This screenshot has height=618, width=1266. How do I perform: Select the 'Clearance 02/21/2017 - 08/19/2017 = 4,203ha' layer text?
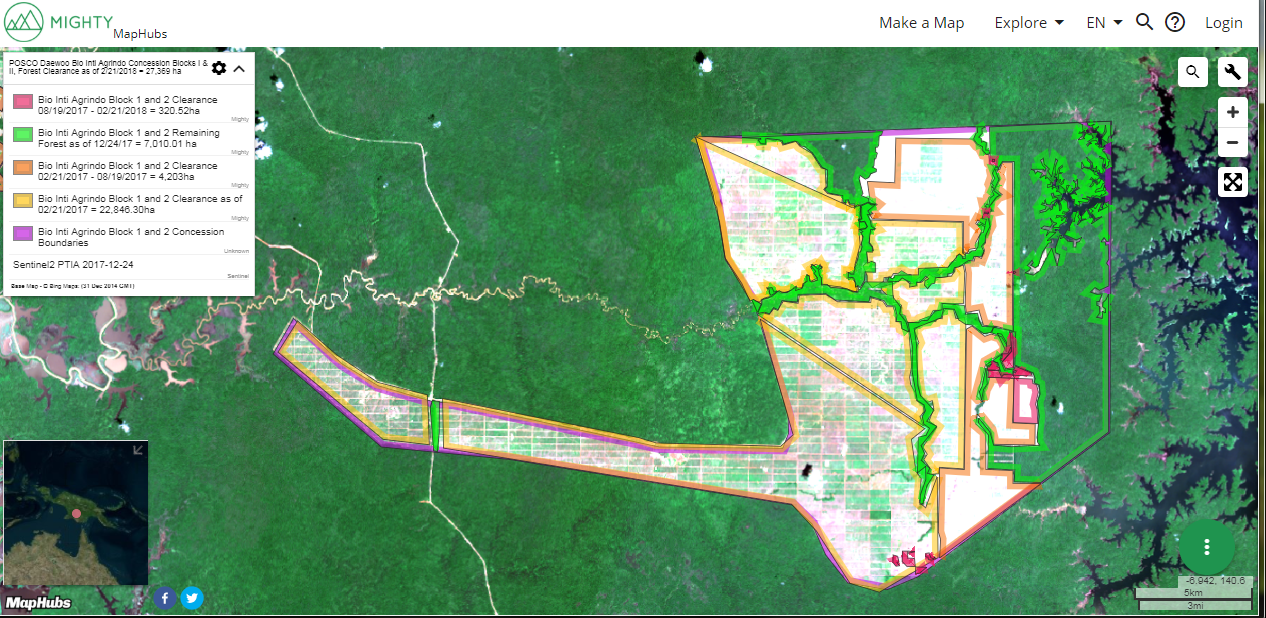127,171
